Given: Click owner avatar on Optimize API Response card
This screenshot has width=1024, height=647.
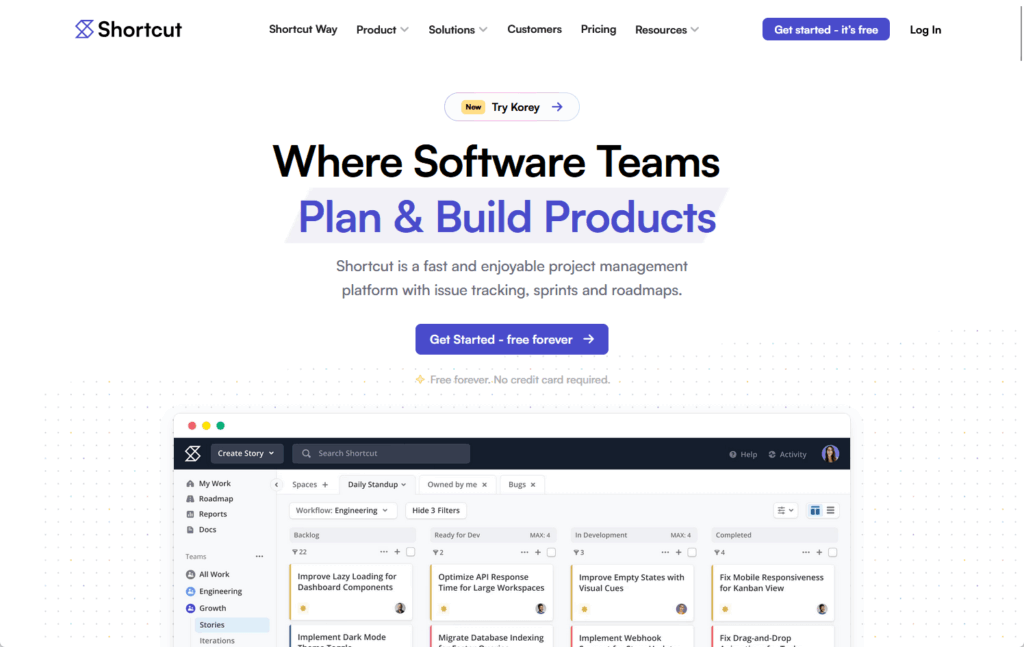Looking at the screenshot, I should tap(541, 608).
